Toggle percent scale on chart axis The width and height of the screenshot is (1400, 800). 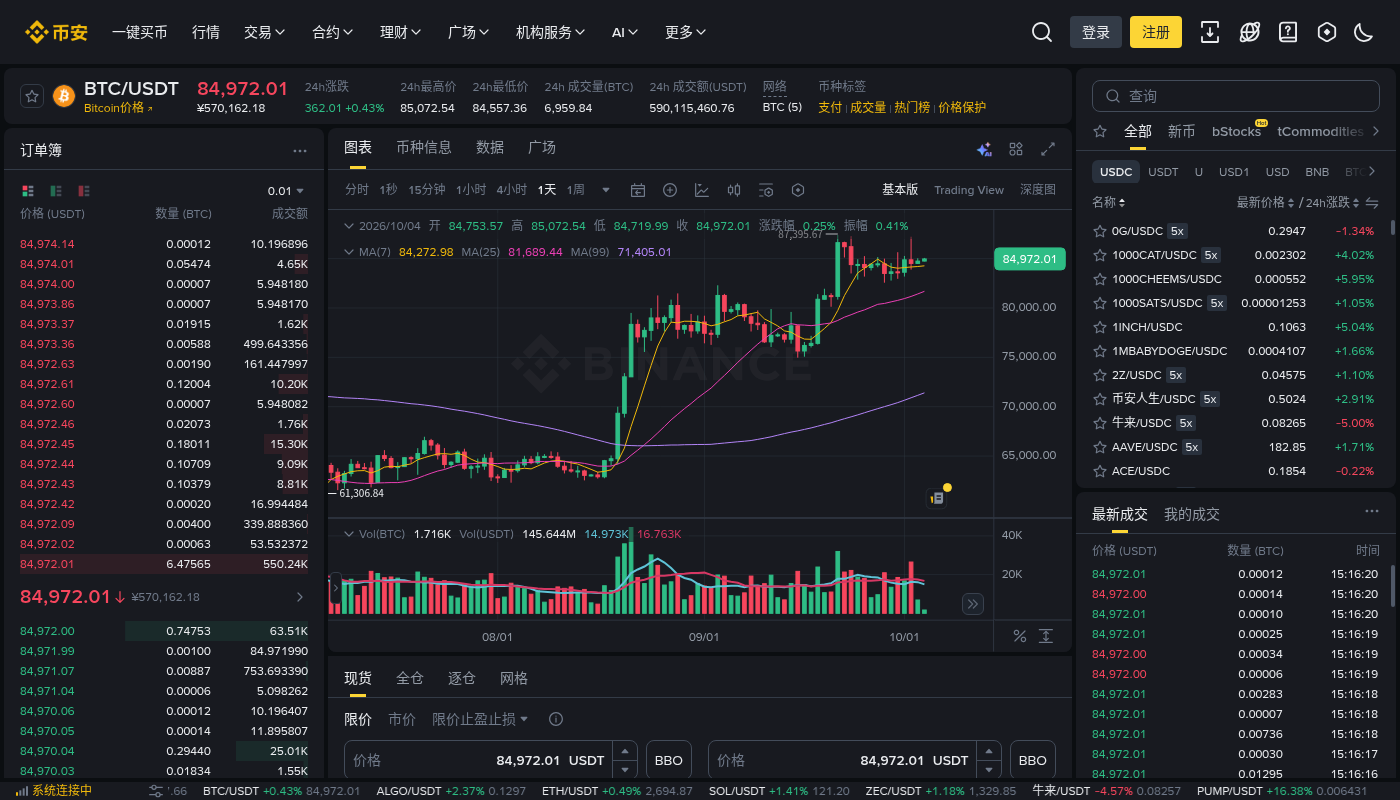pos(1020,636)
